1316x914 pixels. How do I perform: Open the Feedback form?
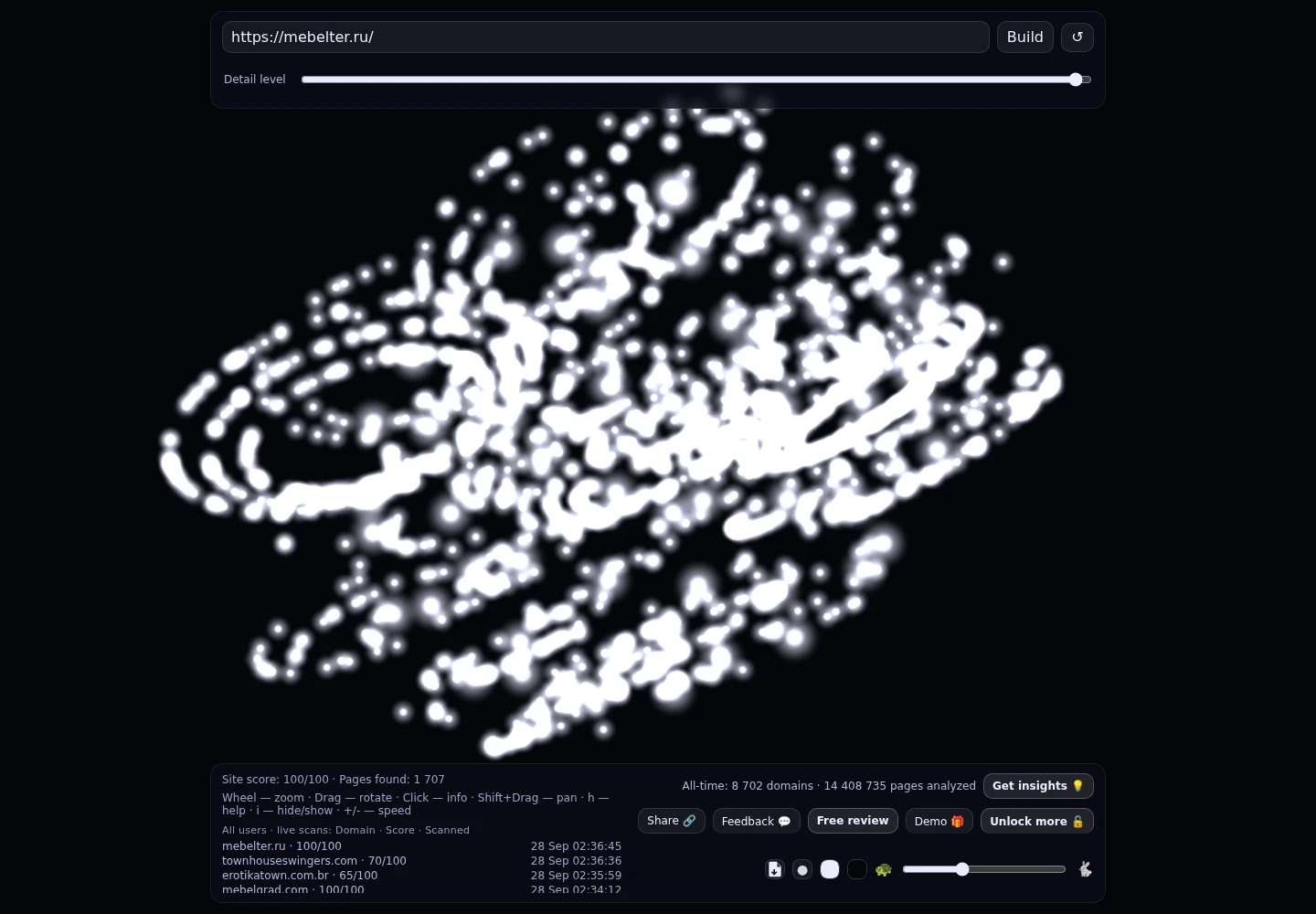click(x=757, y=821)
